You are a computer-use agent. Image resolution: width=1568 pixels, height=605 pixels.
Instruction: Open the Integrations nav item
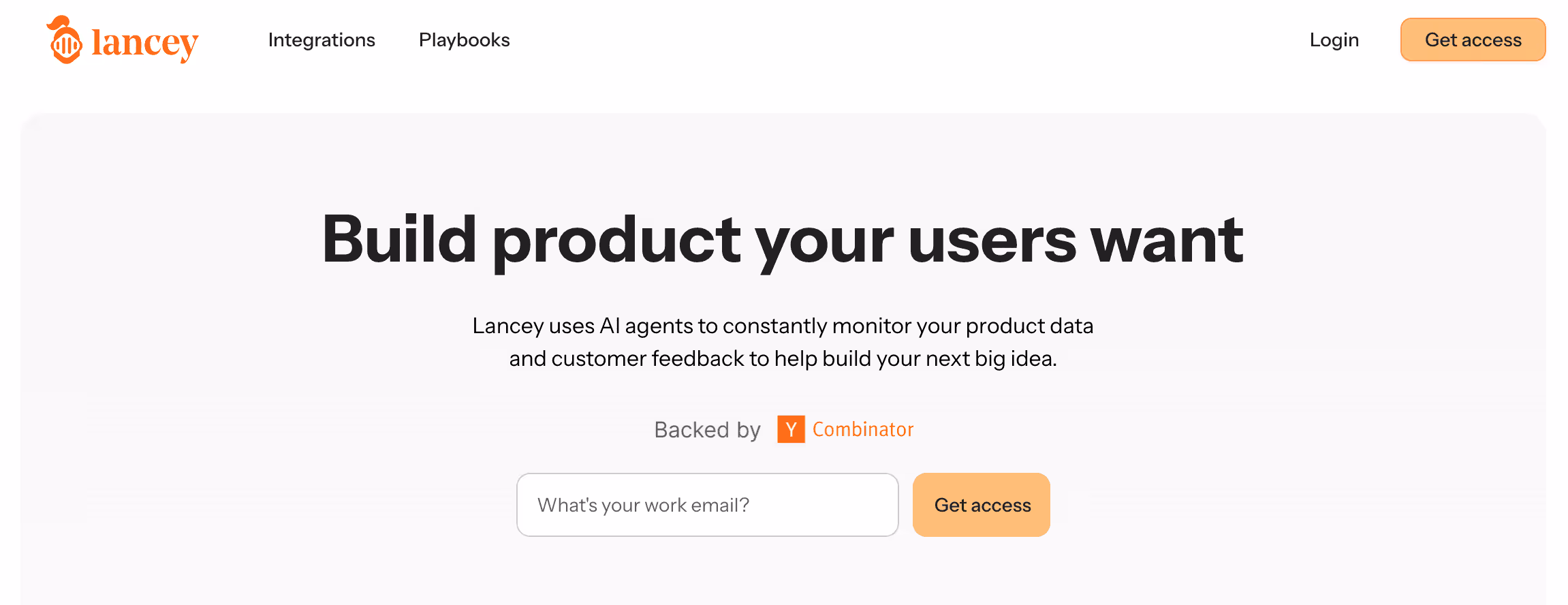(x=322, y=40)
